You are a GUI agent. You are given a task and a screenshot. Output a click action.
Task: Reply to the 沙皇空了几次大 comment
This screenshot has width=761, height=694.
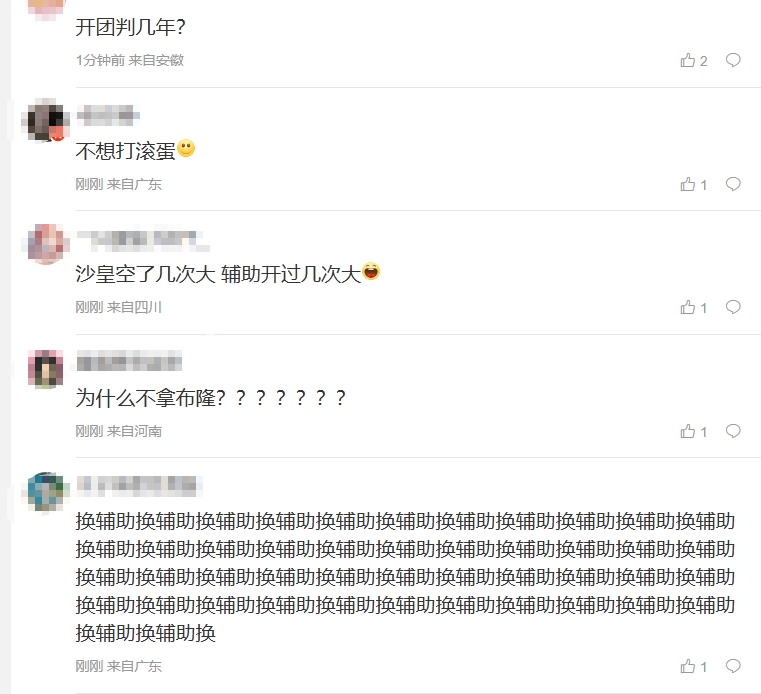[x=733, y=307]
